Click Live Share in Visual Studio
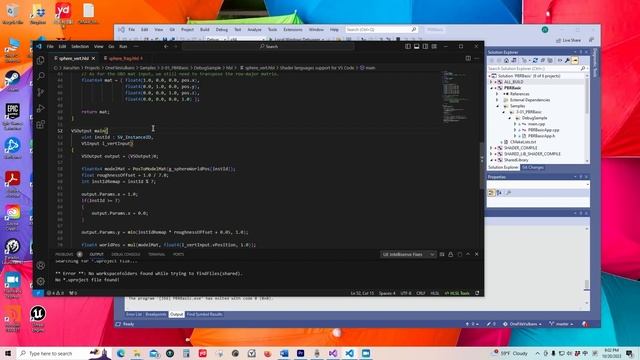 (568, 40)
